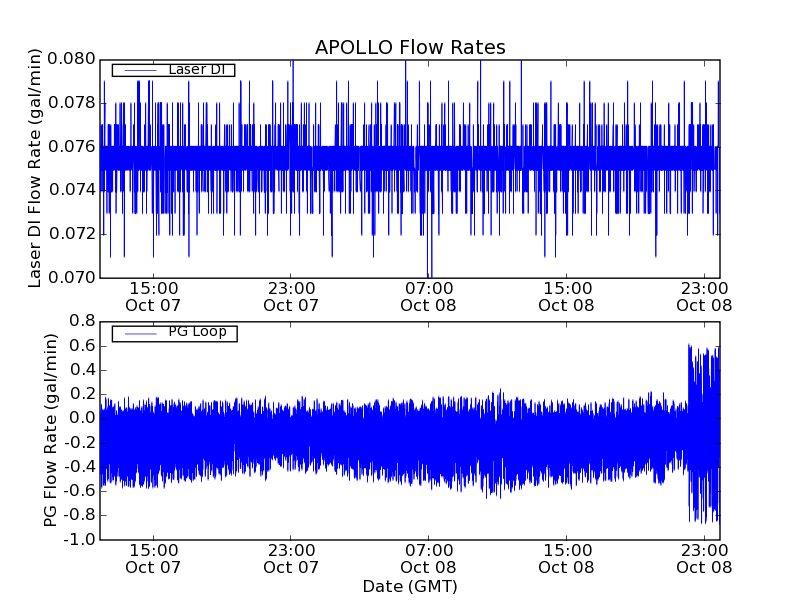Click '15:00 Oct 08' label under top plot
The width and height of the screenshot is (800, 600).
(x=566, y=297)
